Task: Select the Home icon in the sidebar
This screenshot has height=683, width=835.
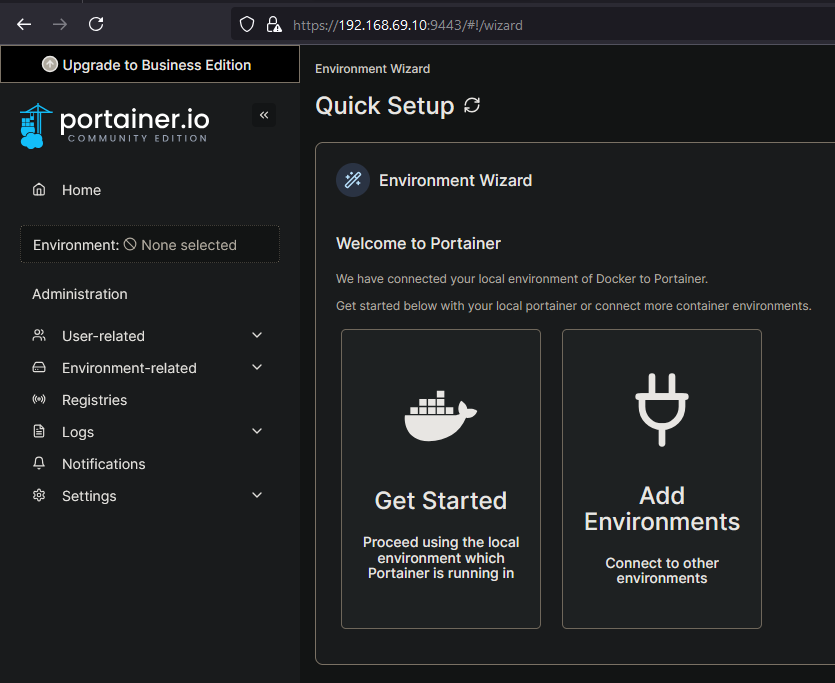Action: coord(38,189)
